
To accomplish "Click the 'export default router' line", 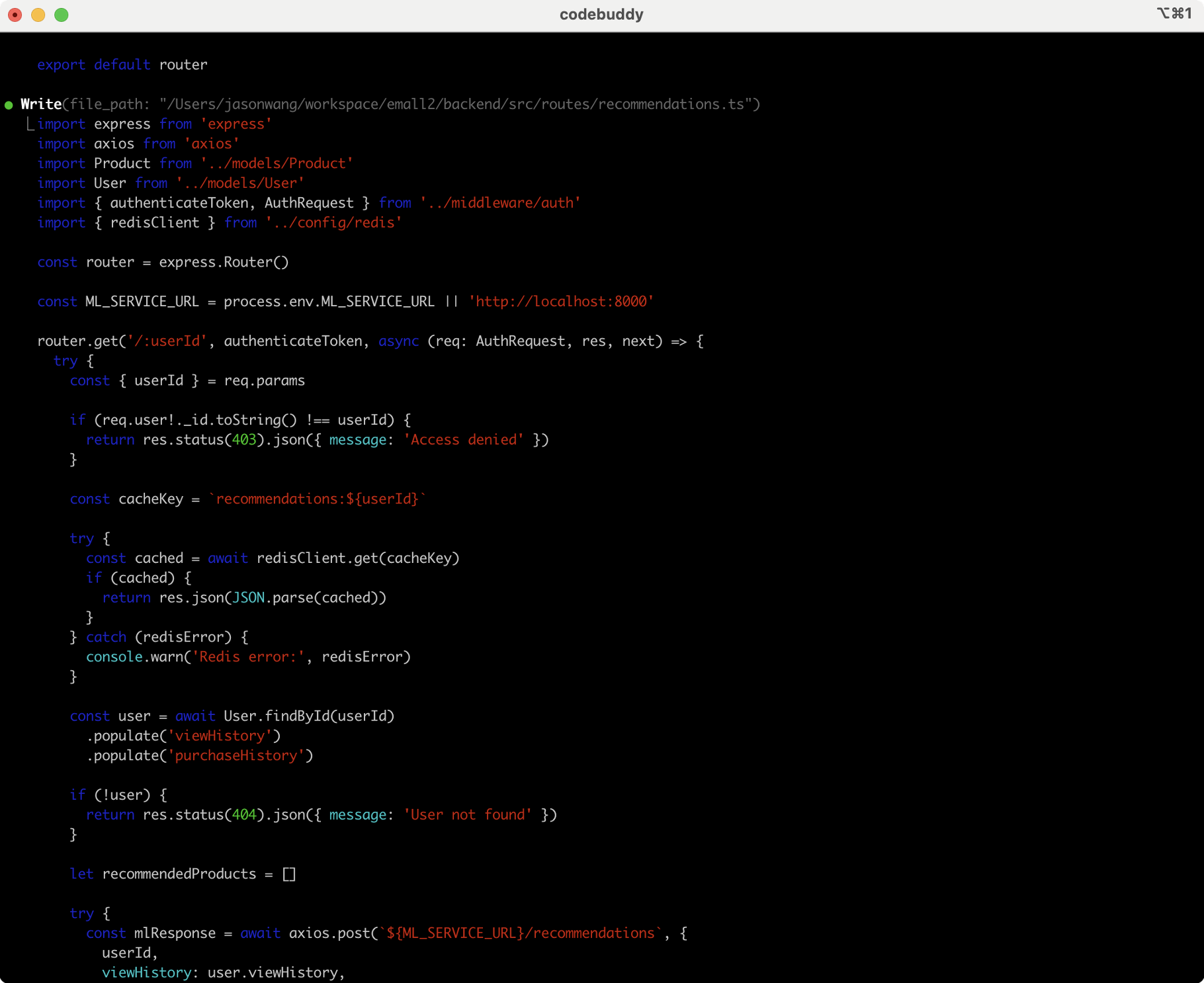I will point(122,65).
